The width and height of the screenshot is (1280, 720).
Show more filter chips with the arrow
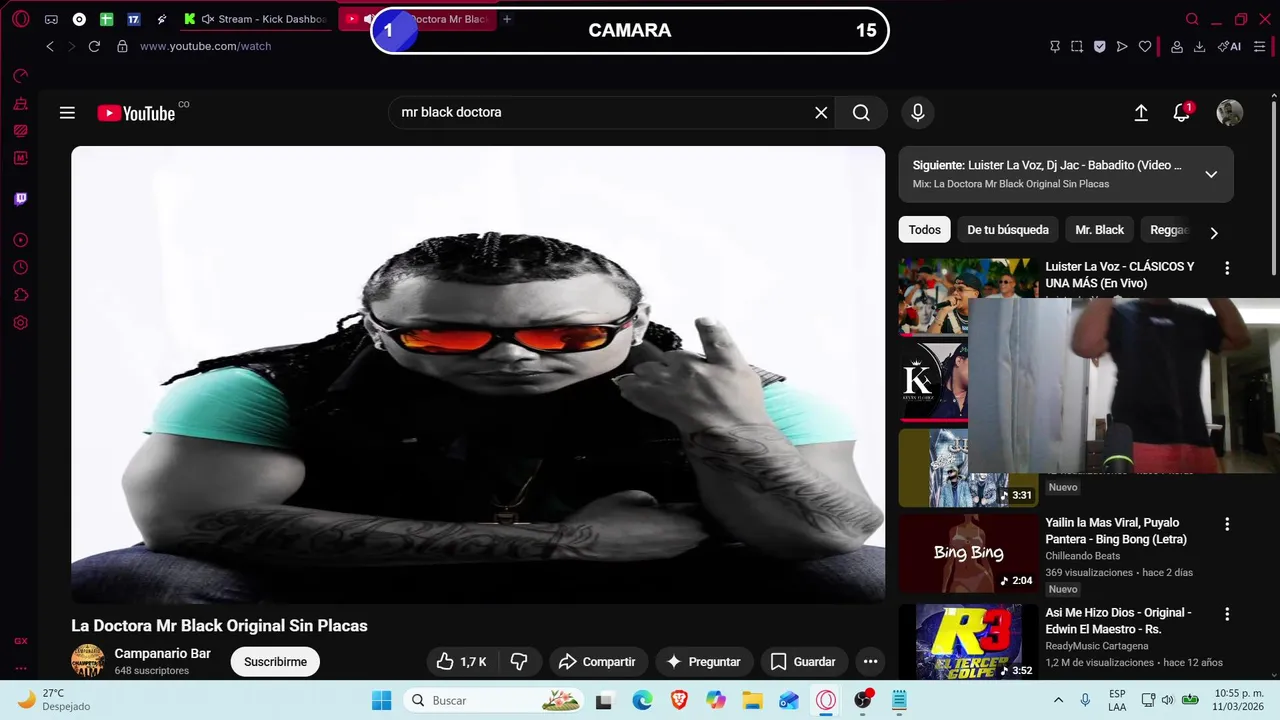[1214, 233]
